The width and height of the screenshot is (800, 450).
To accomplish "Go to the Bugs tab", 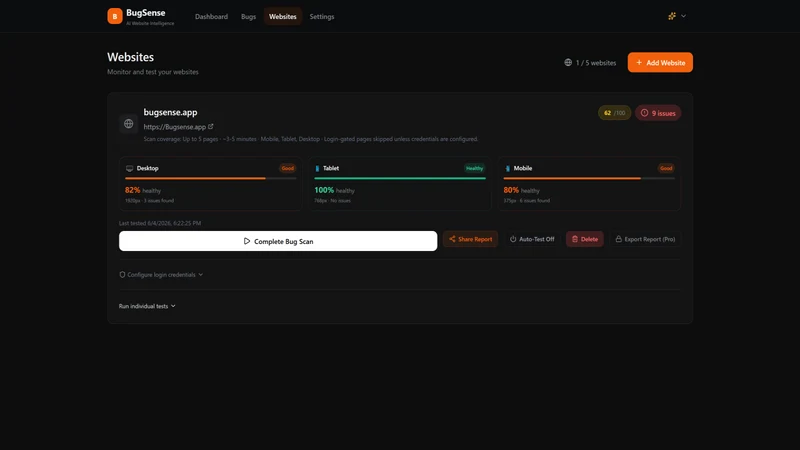I will (x=248, y=16).
